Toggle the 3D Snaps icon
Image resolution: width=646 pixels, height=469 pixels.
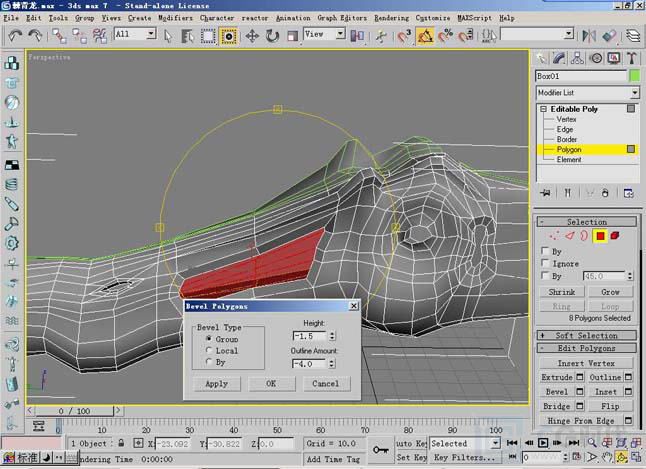coord(404,36)
